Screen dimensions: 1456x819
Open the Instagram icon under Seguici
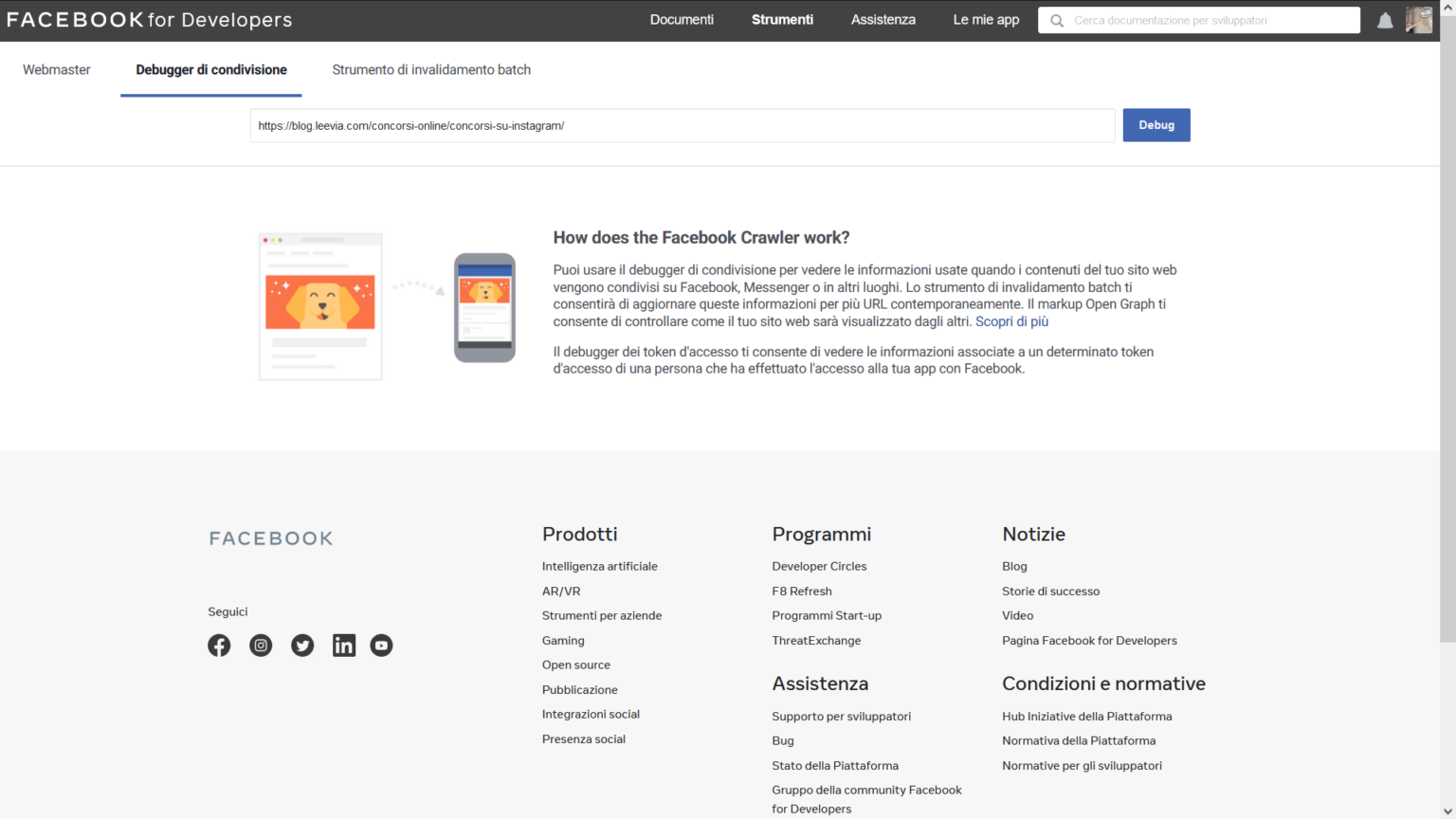[261, 646]
